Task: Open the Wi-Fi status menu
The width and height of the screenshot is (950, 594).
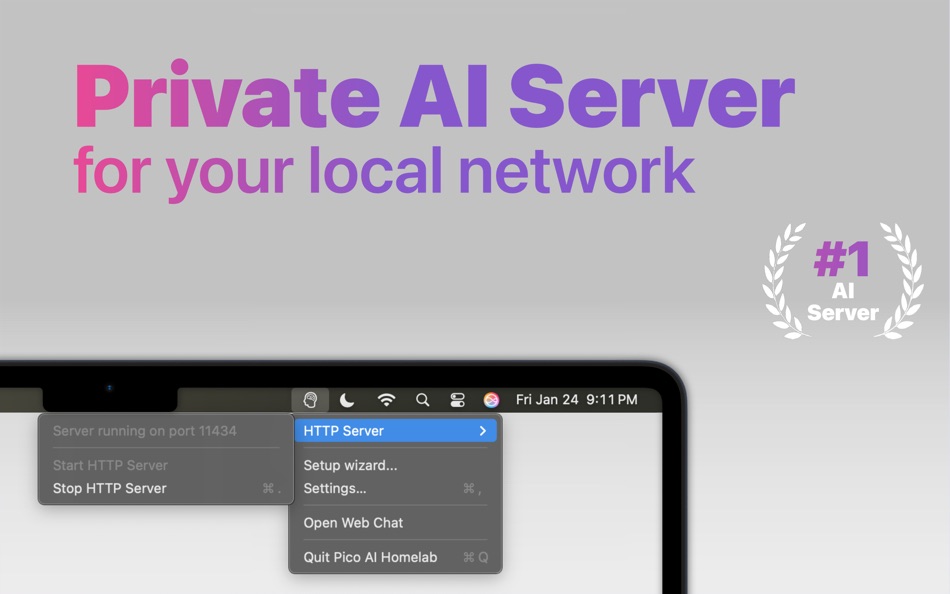Action: pos(386,399)
